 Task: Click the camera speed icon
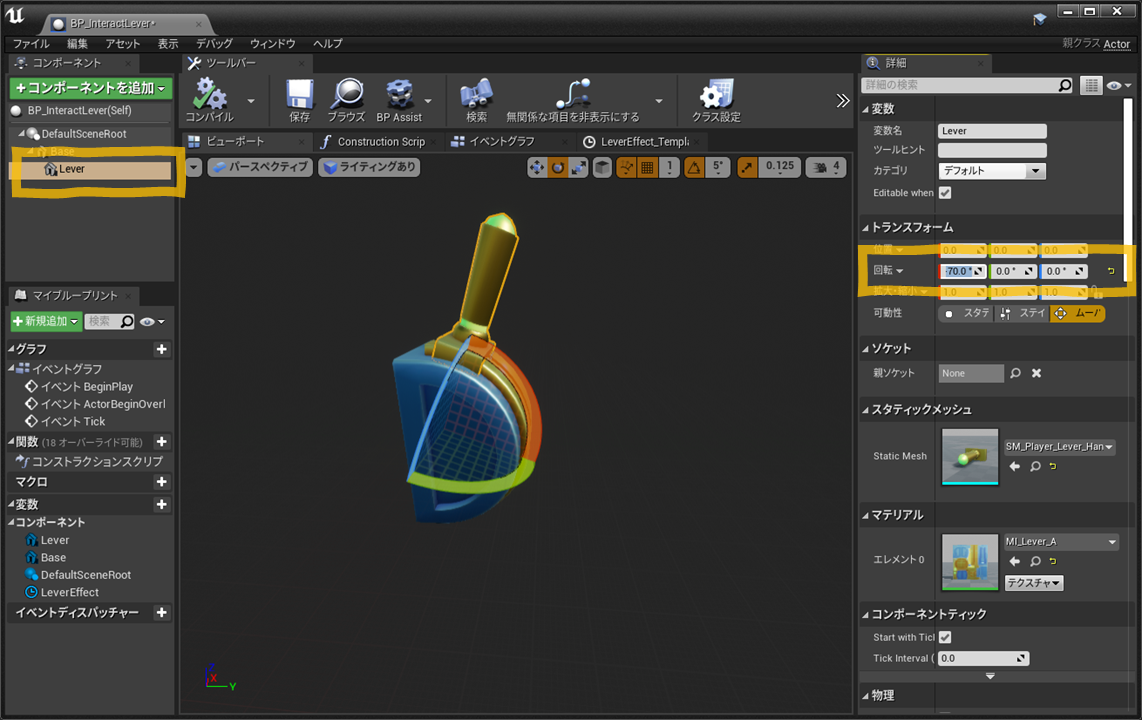click(820, 167)
